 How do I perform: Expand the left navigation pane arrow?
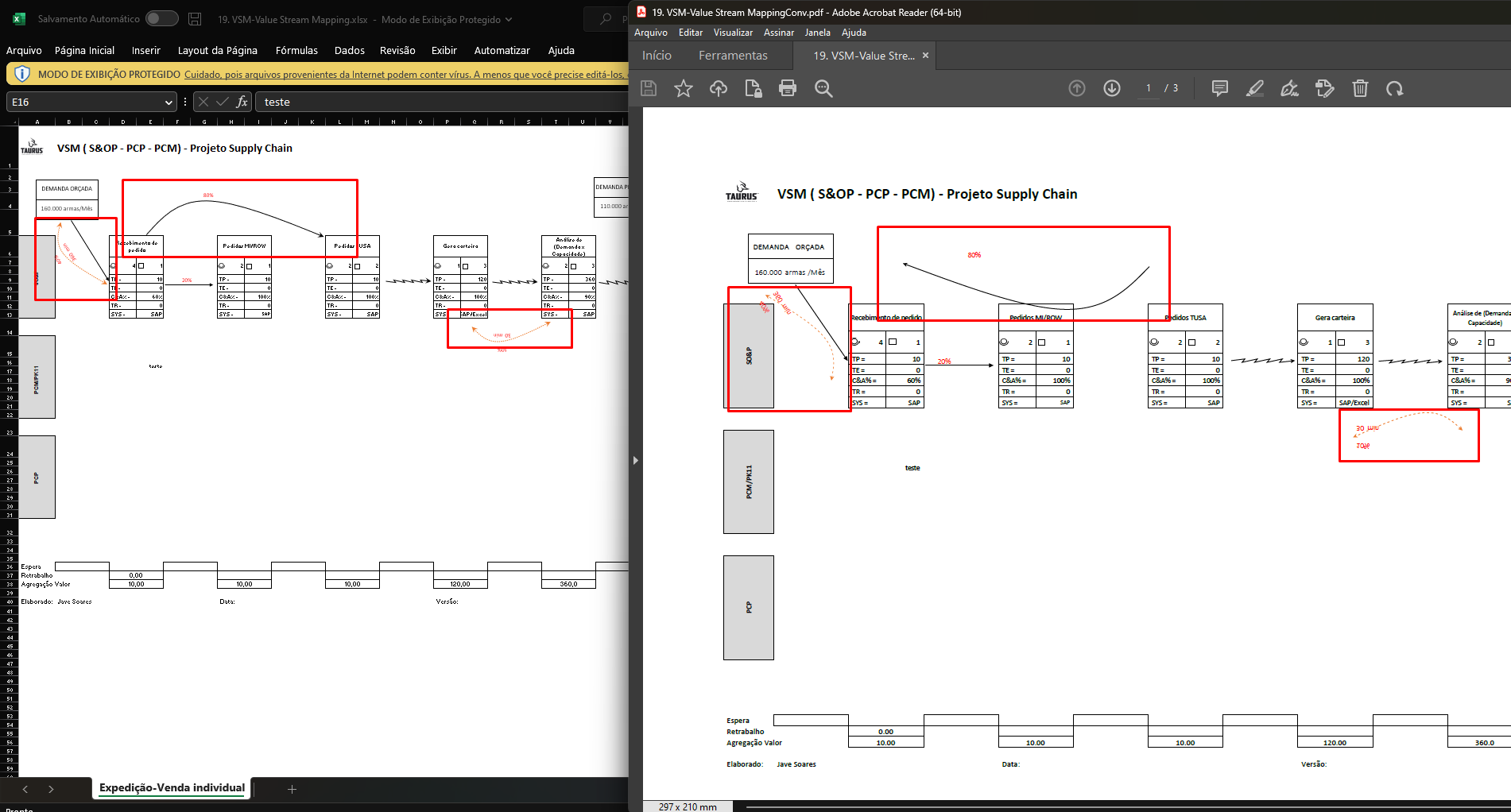(x=635, y=460)
